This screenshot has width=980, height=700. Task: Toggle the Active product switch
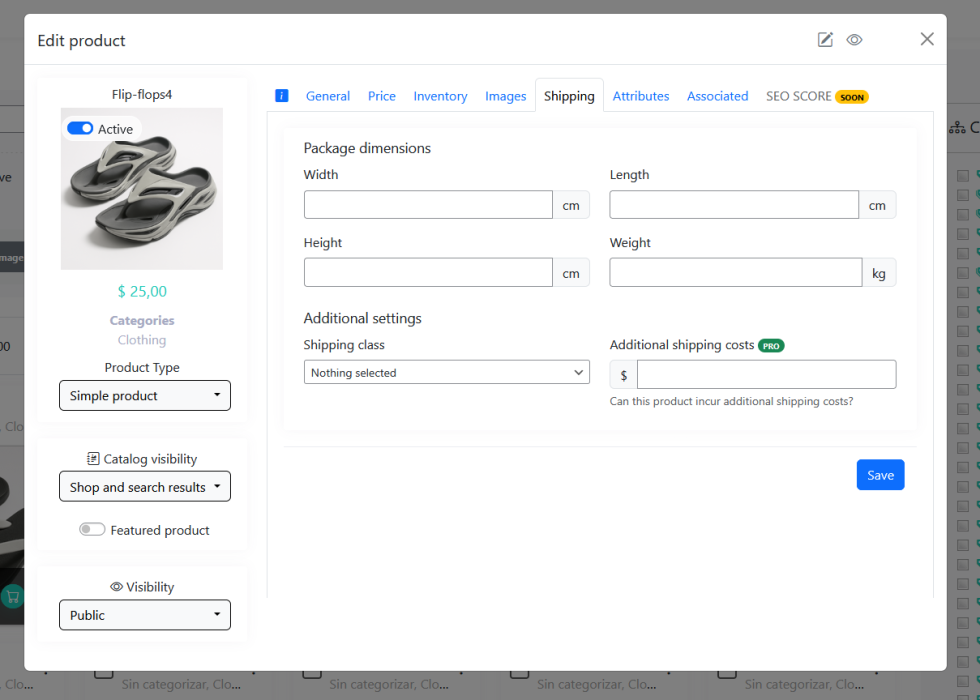[x=80, y=129]
